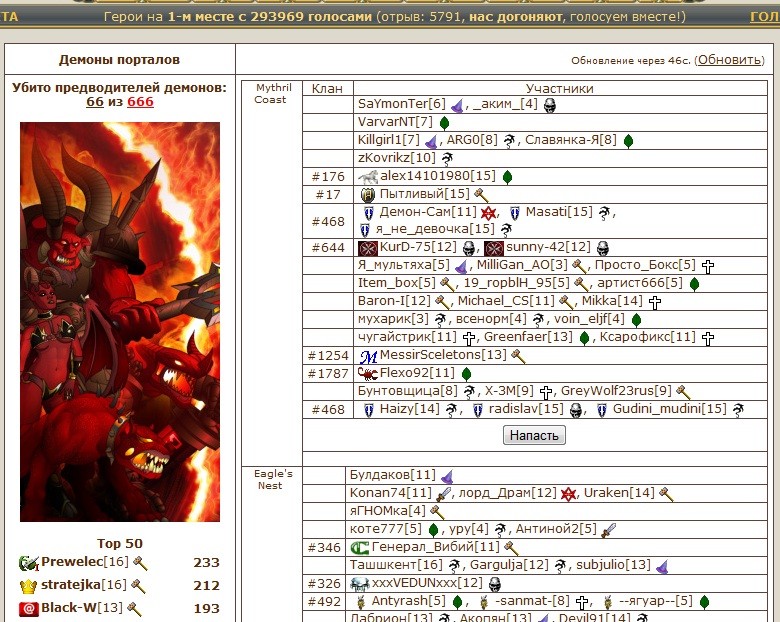This screenshot has height=622, width=780.
Task: Open player Бунтовщица[8] profile
Action: 407,391
